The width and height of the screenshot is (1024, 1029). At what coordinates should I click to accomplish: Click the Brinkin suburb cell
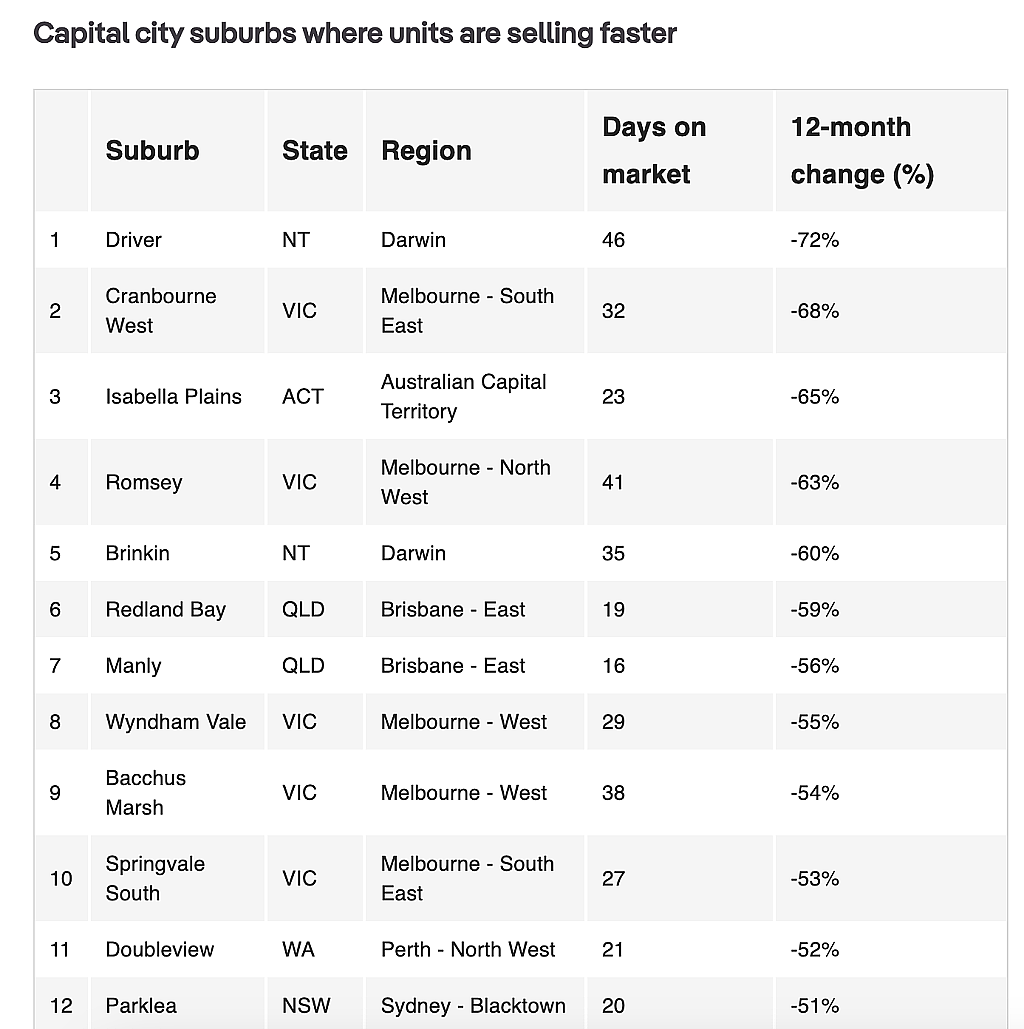[x=177, y=553]
